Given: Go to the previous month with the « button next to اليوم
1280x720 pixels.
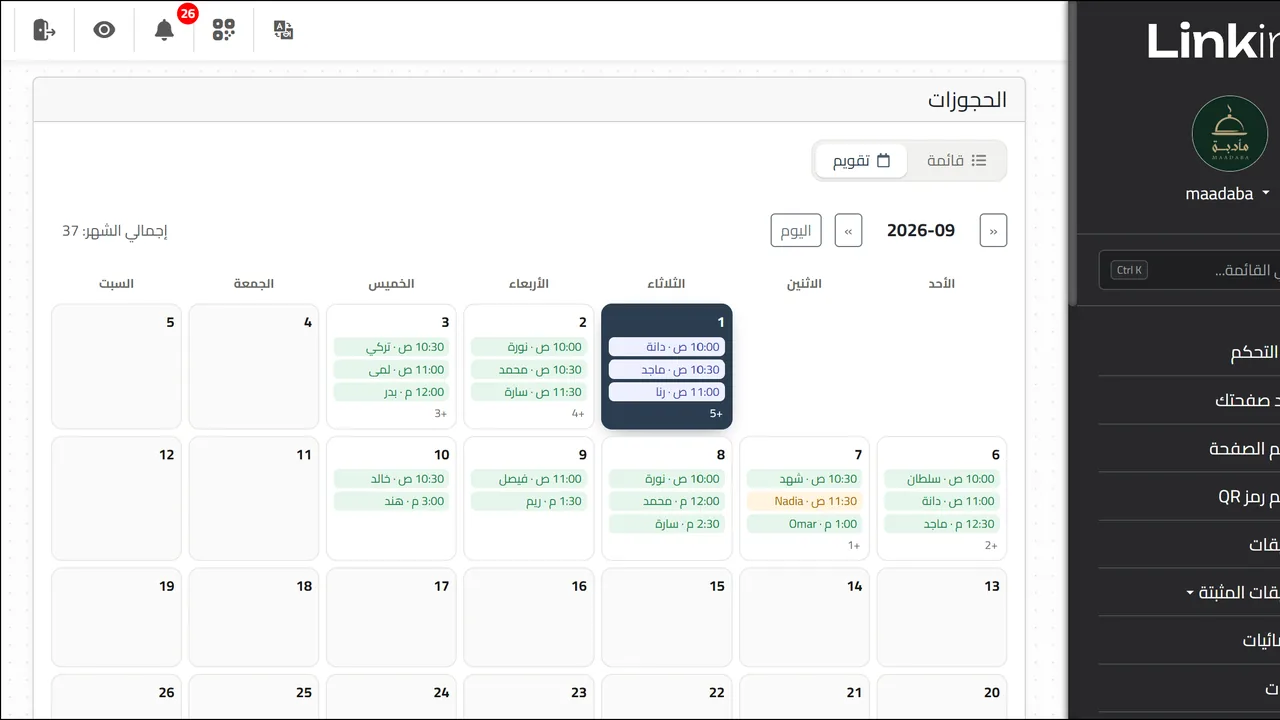Looking at the screenshot, I should 849,230.
